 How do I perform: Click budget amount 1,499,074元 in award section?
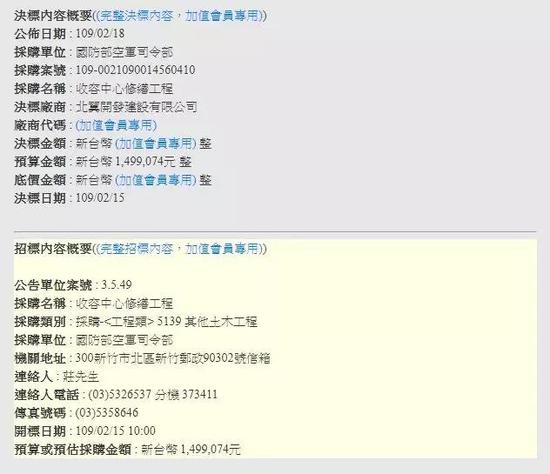[145, 162]
